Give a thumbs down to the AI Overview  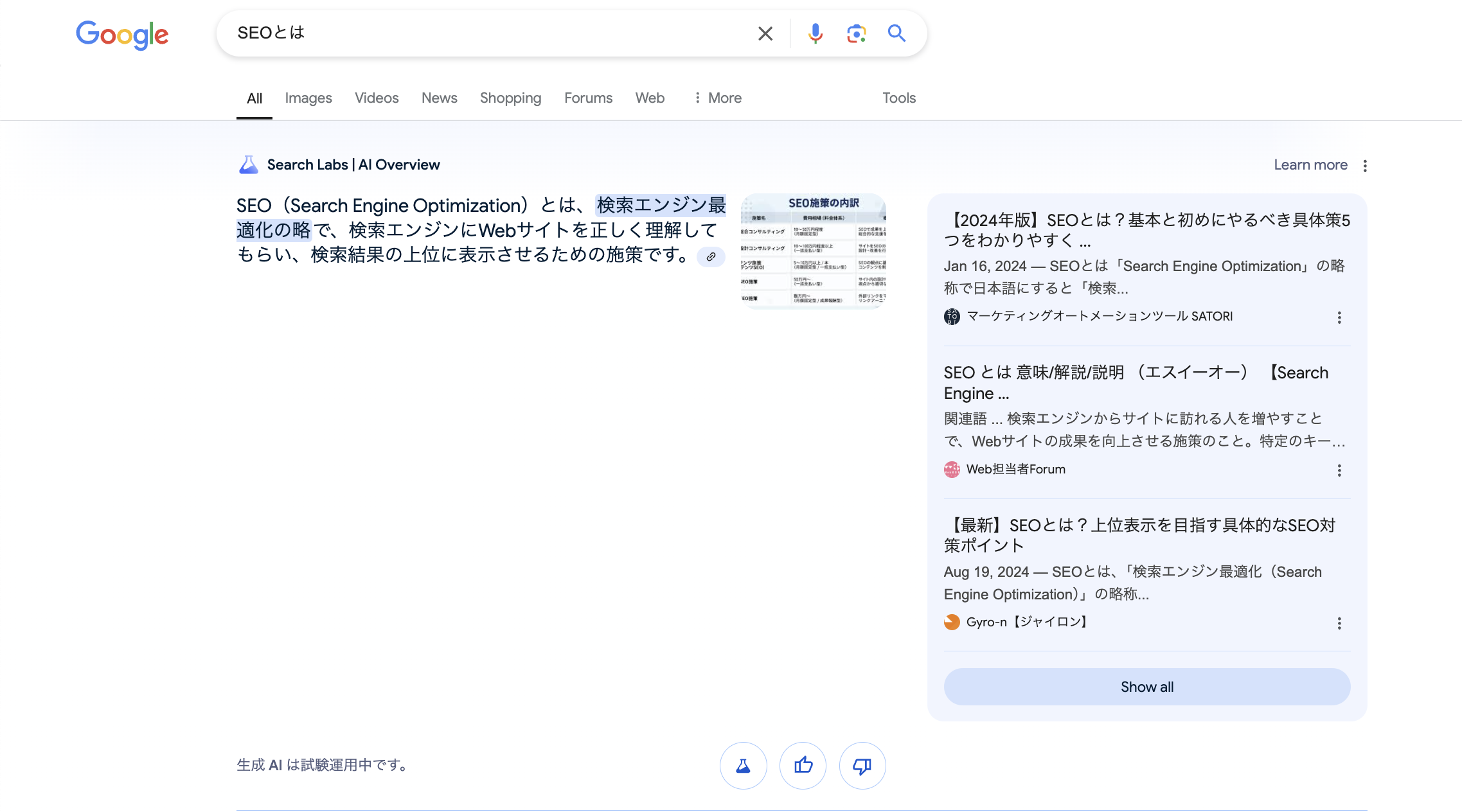(x=862, y=766)
